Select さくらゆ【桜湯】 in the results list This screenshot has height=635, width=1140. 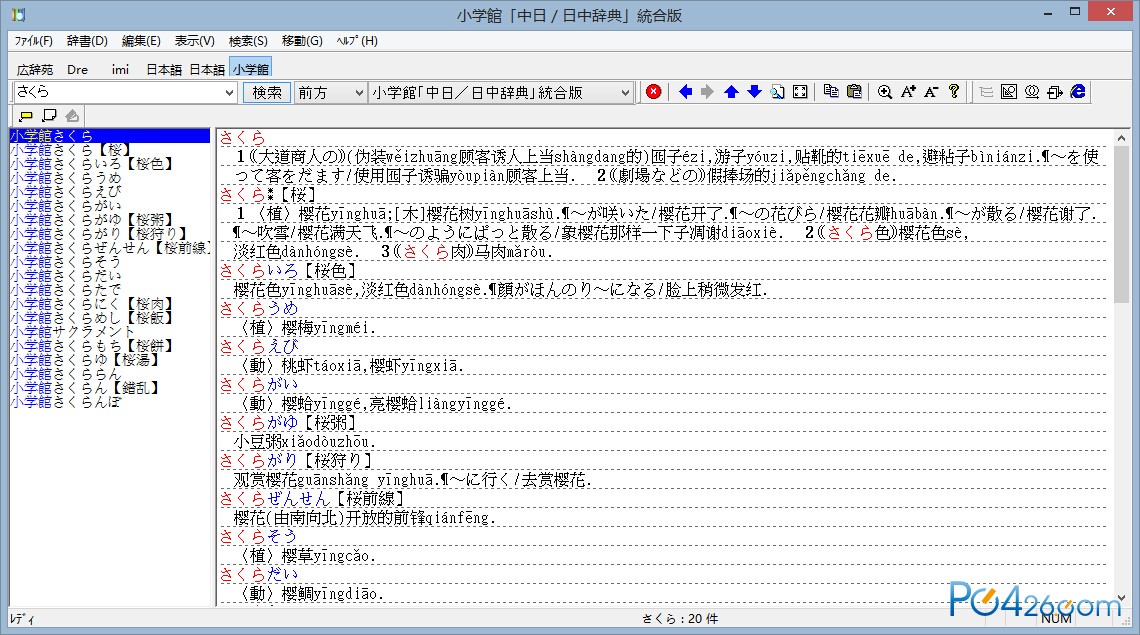tap(84, 359)
